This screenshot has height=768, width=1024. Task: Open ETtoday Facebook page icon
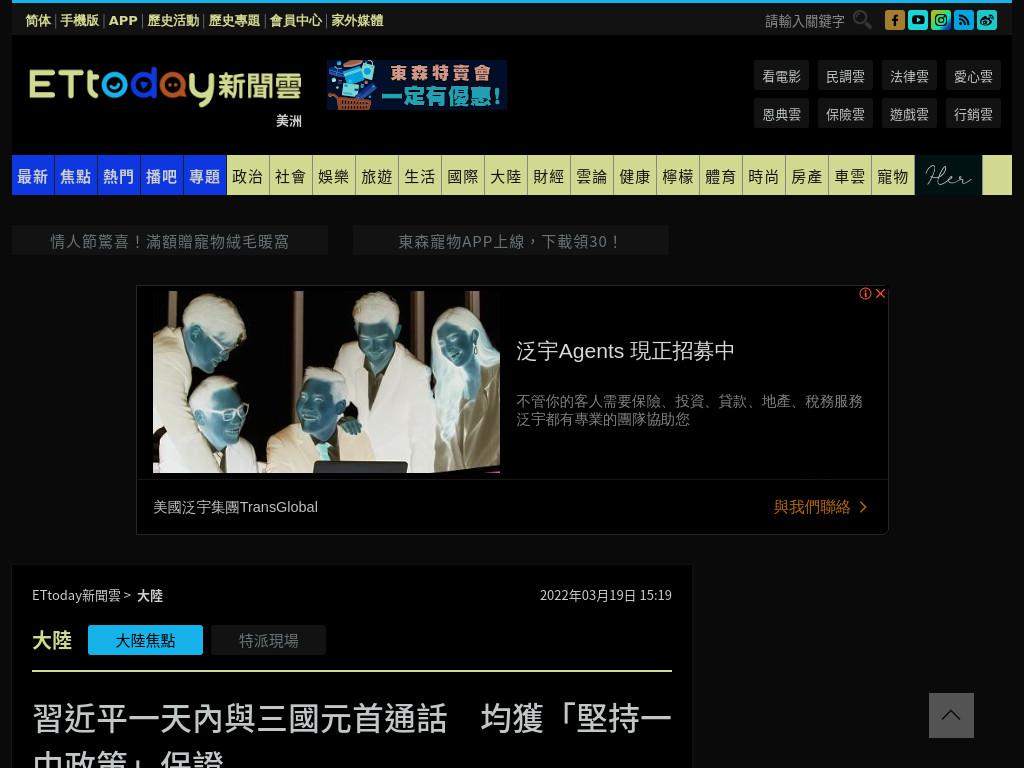[x=895, y=20]
